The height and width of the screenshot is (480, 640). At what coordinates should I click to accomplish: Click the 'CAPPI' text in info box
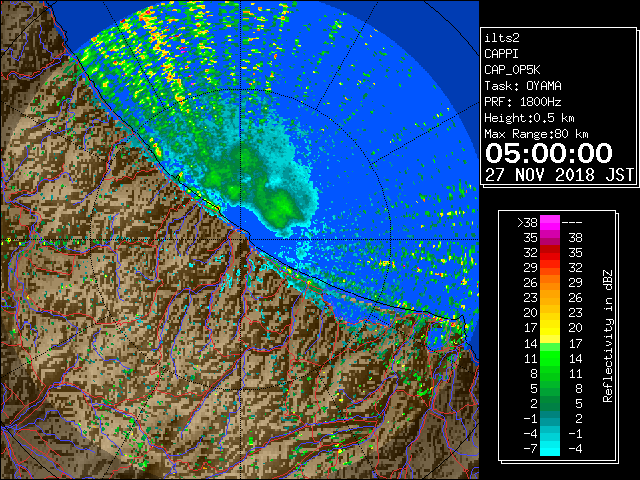[x=501, y=54]
